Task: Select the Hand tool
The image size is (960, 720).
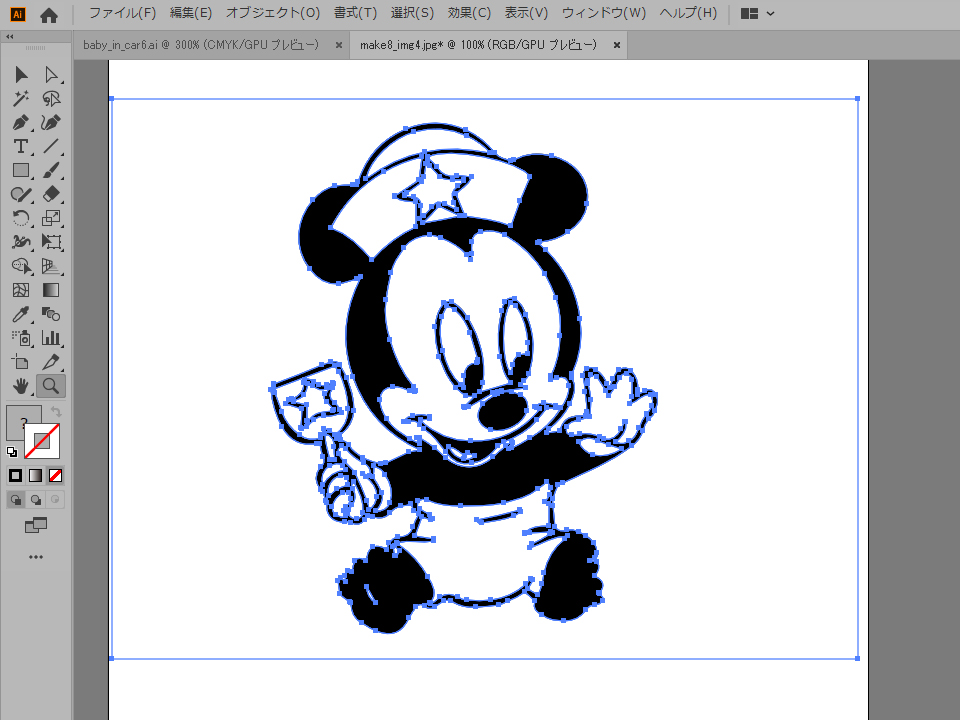Action: pos(21,386)
